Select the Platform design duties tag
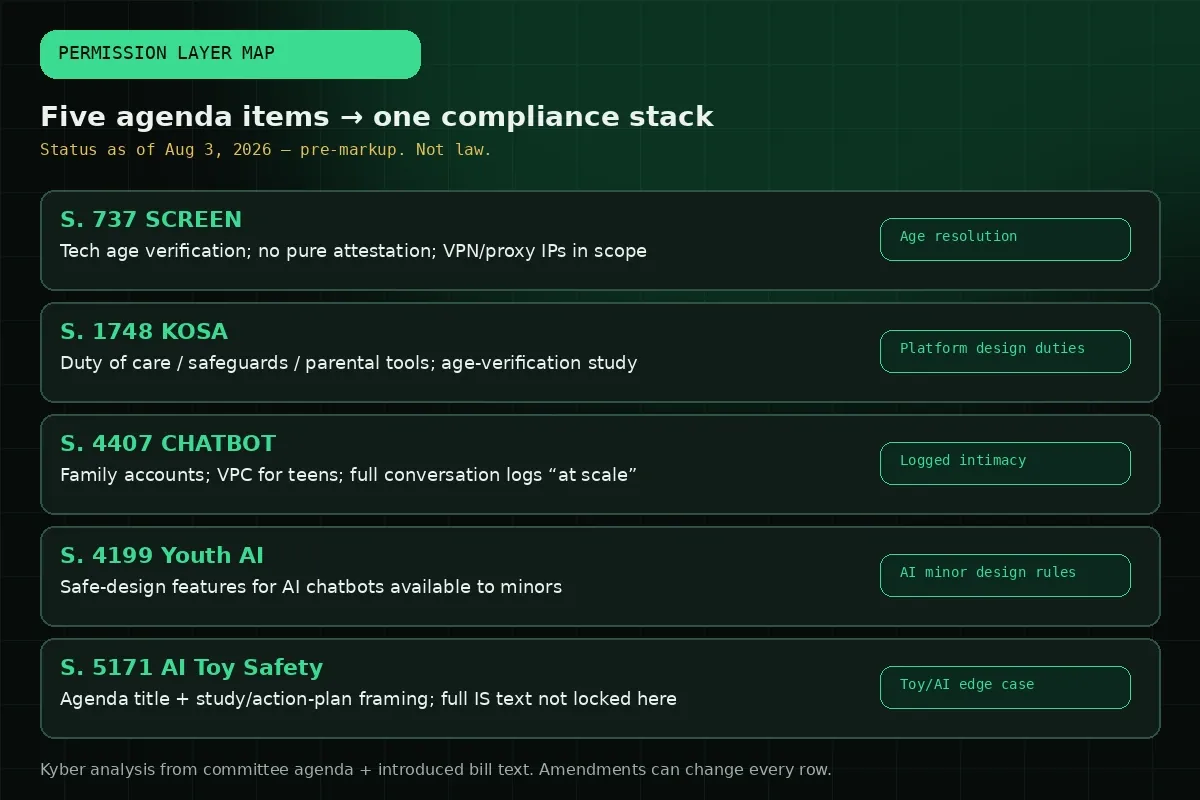 (1005, 351)
